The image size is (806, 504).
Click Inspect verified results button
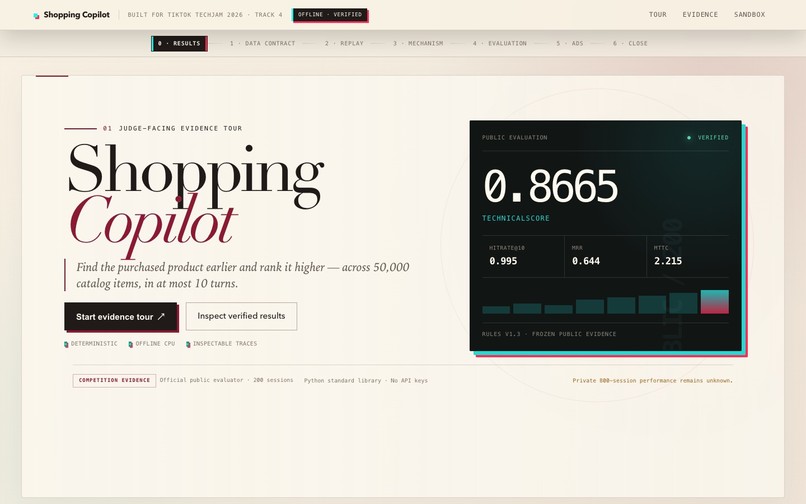241,316
